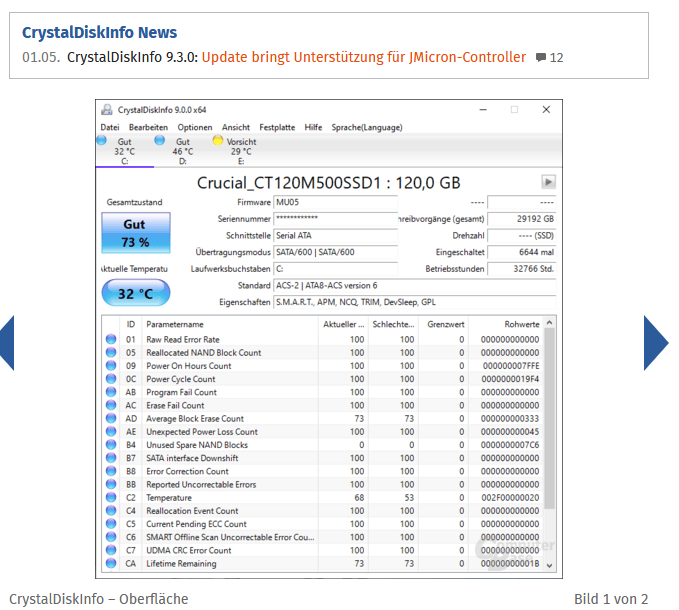The image size is (679, 610).
Task: Go to the next gallery image arrow
Action: tap(656, 343)
